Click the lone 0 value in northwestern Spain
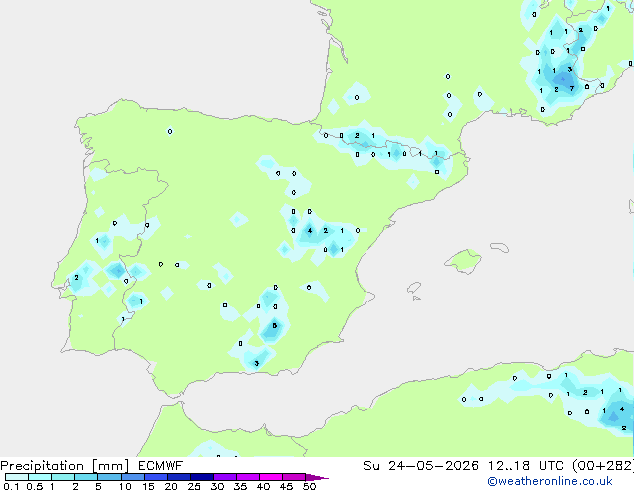 click(170, 131)
